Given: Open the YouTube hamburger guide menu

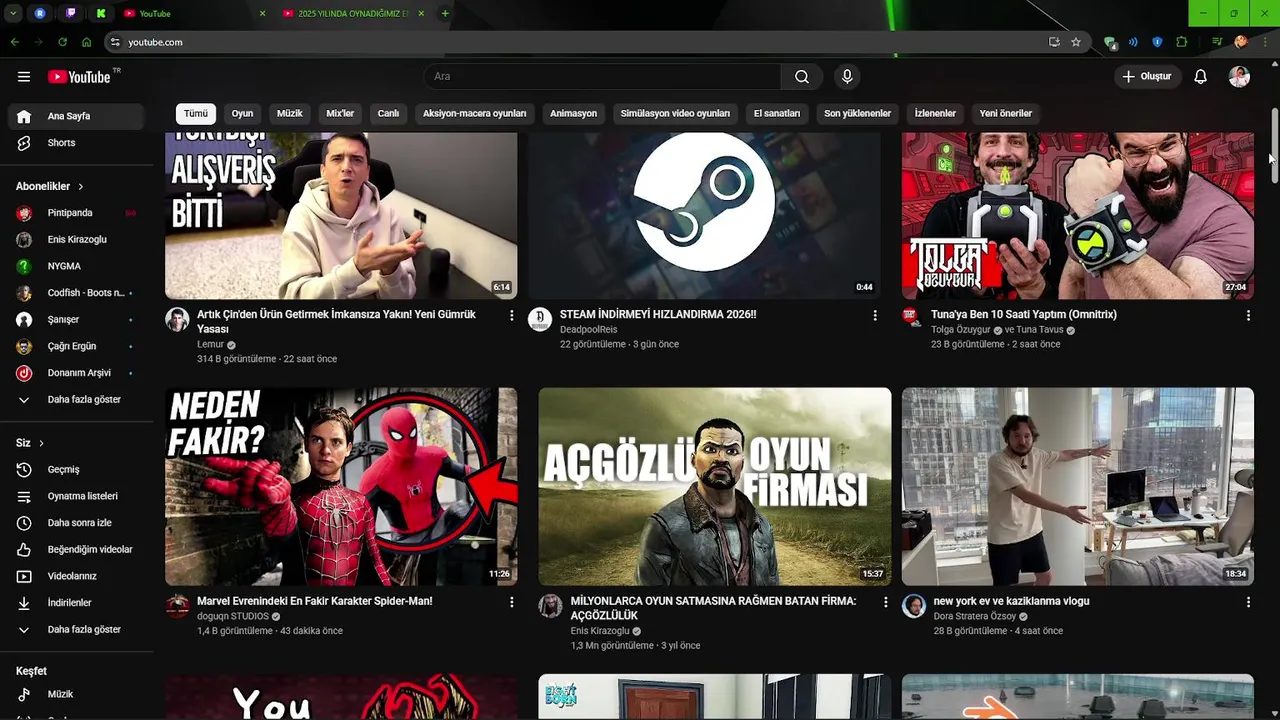Looking at the screenshot, I should [x=24, y=77].
